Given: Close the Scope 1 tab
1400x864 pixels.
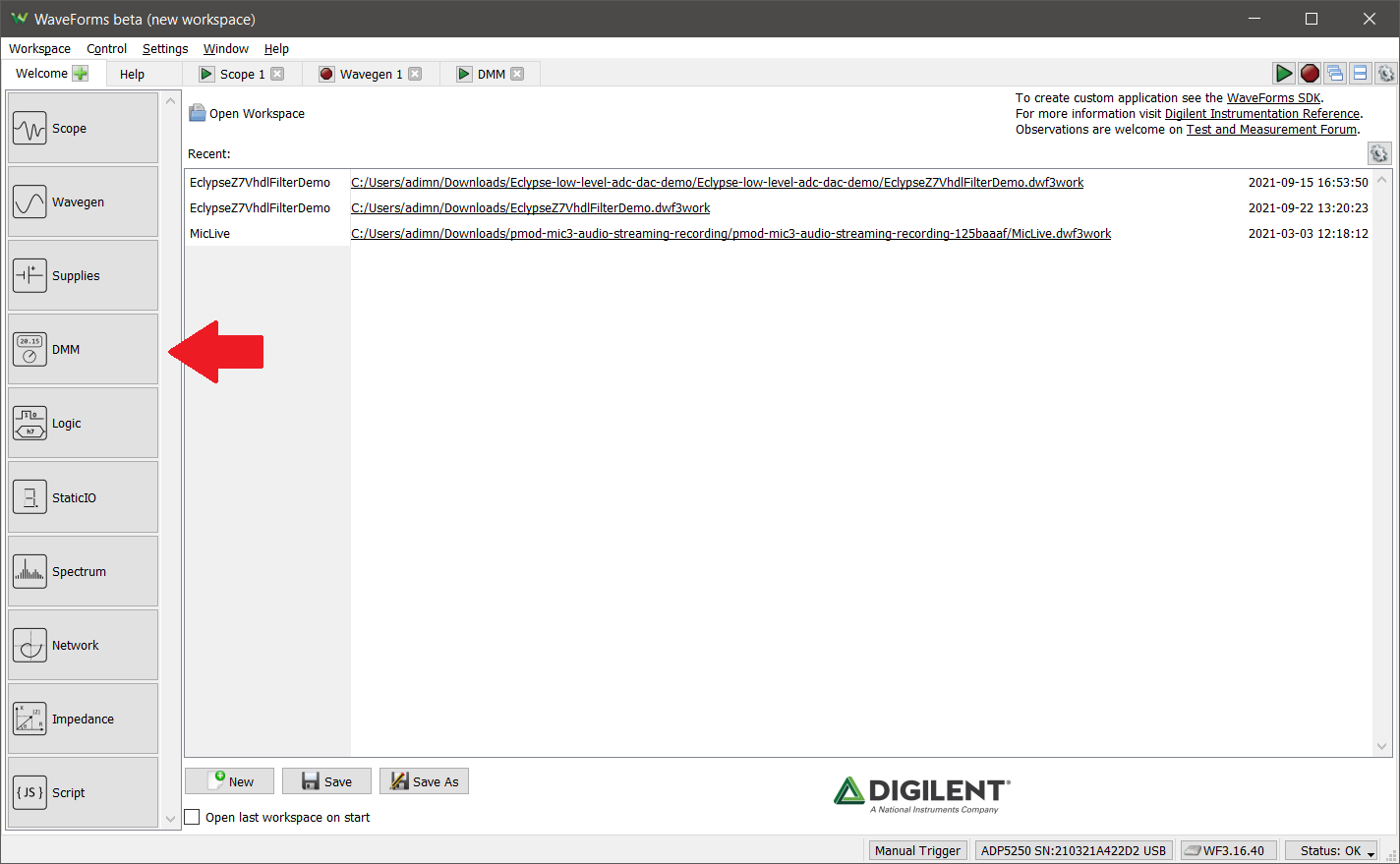Looking at the screenshot, I should click(x=277, y=74).
